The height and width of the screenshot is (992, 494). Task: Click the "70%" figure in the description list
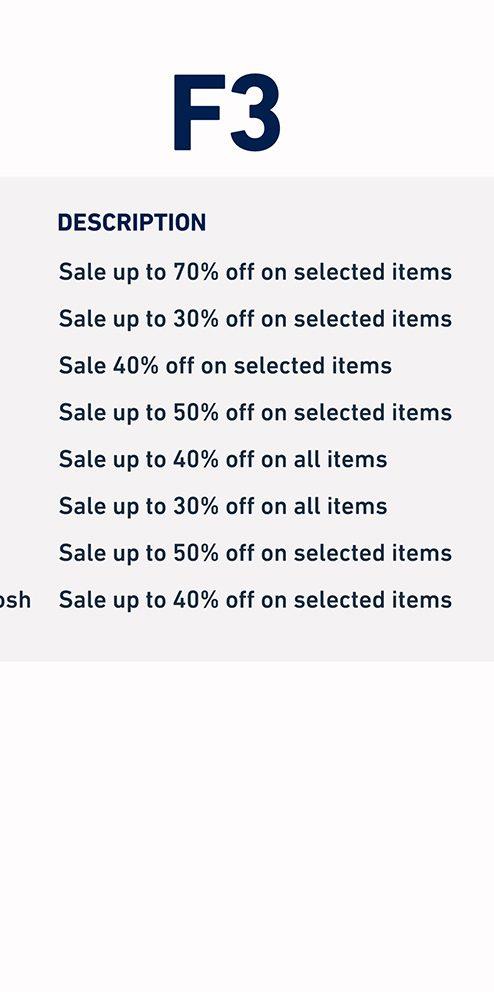195,272
